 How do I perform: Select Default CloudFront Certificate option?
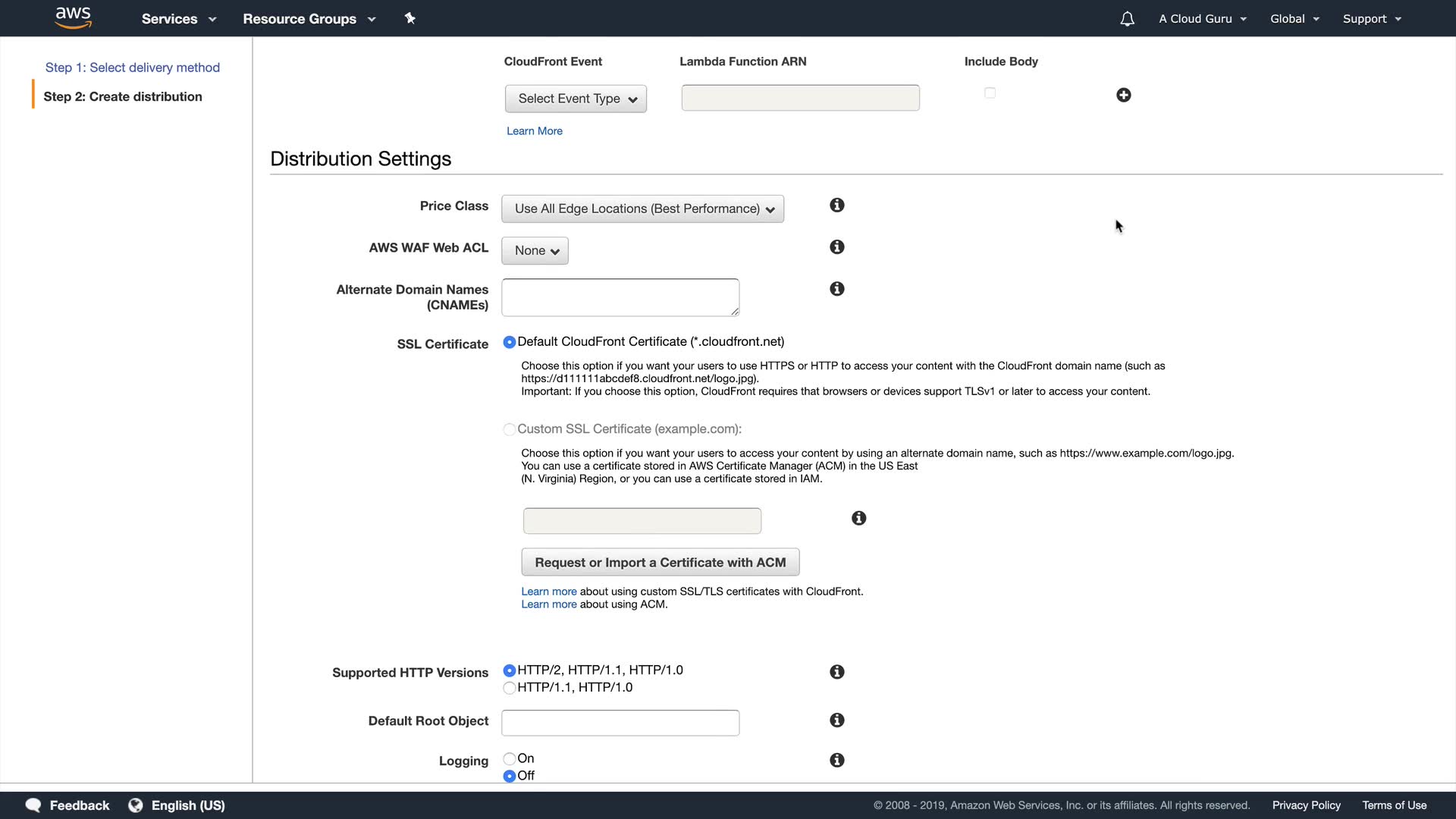point(510,343)
